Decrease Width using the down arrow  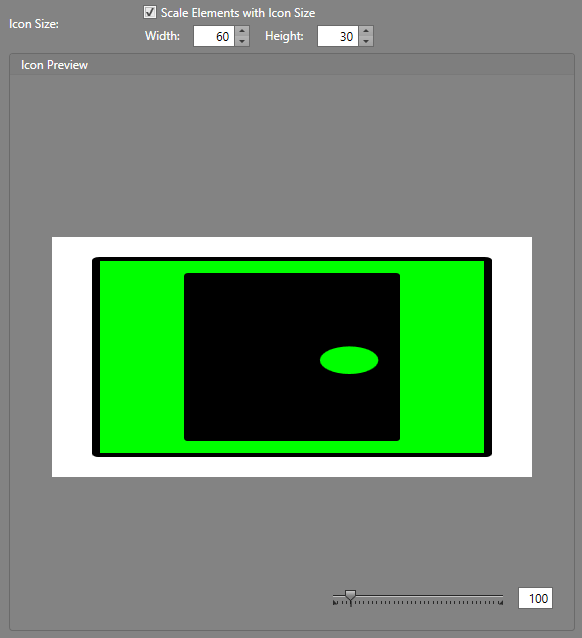pyautogui.click(x=242, y=41)
